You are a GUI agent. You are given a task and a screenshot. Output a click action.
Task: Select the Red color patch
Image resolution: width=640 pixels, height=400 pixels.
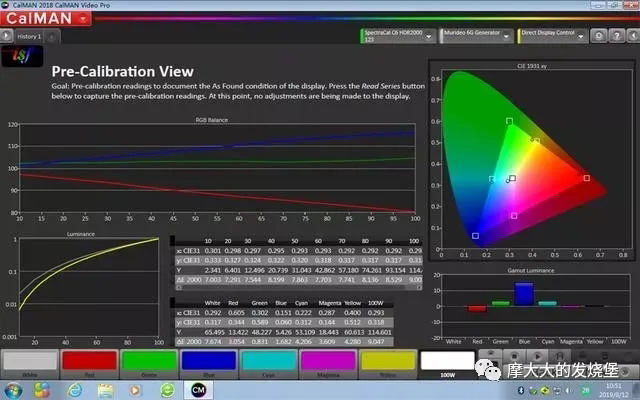click(x=88, y=361)
